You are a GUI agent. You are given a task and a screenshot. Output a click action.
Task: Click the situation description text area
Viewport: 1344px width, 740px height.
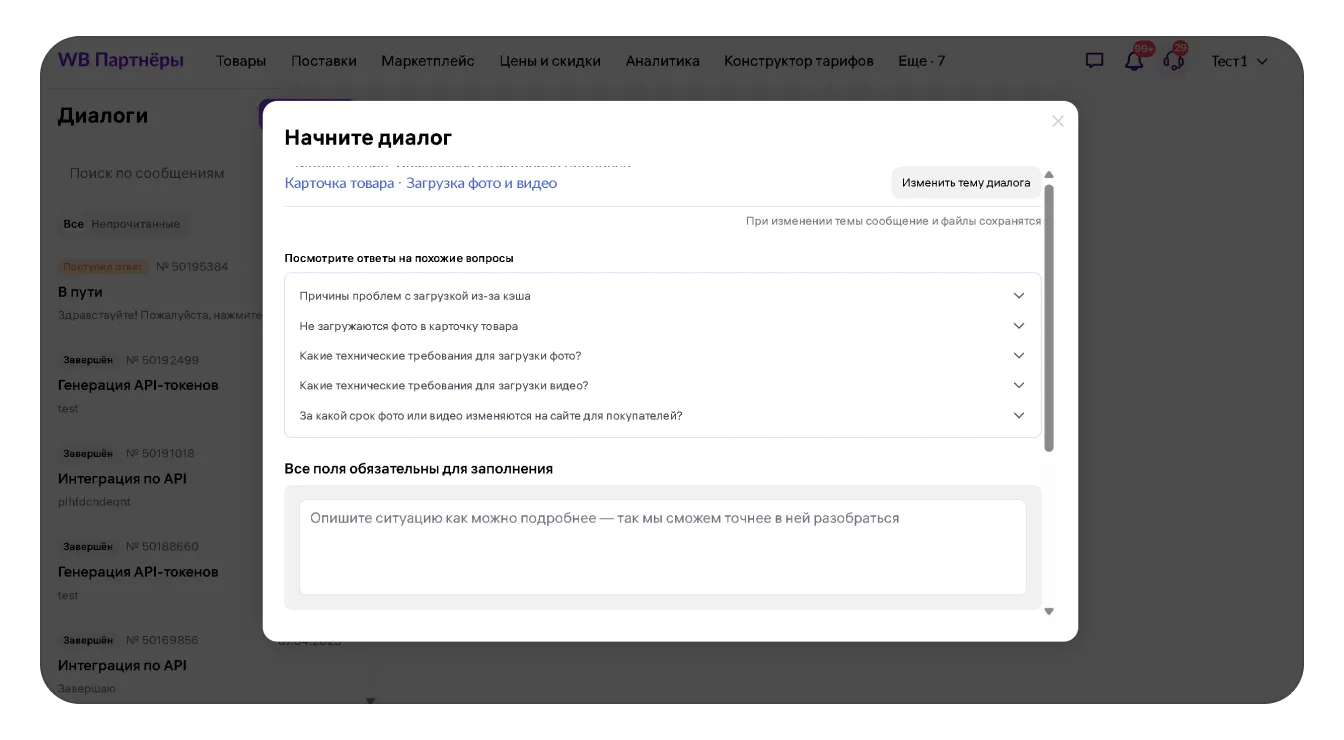click(x=662, y=547)
